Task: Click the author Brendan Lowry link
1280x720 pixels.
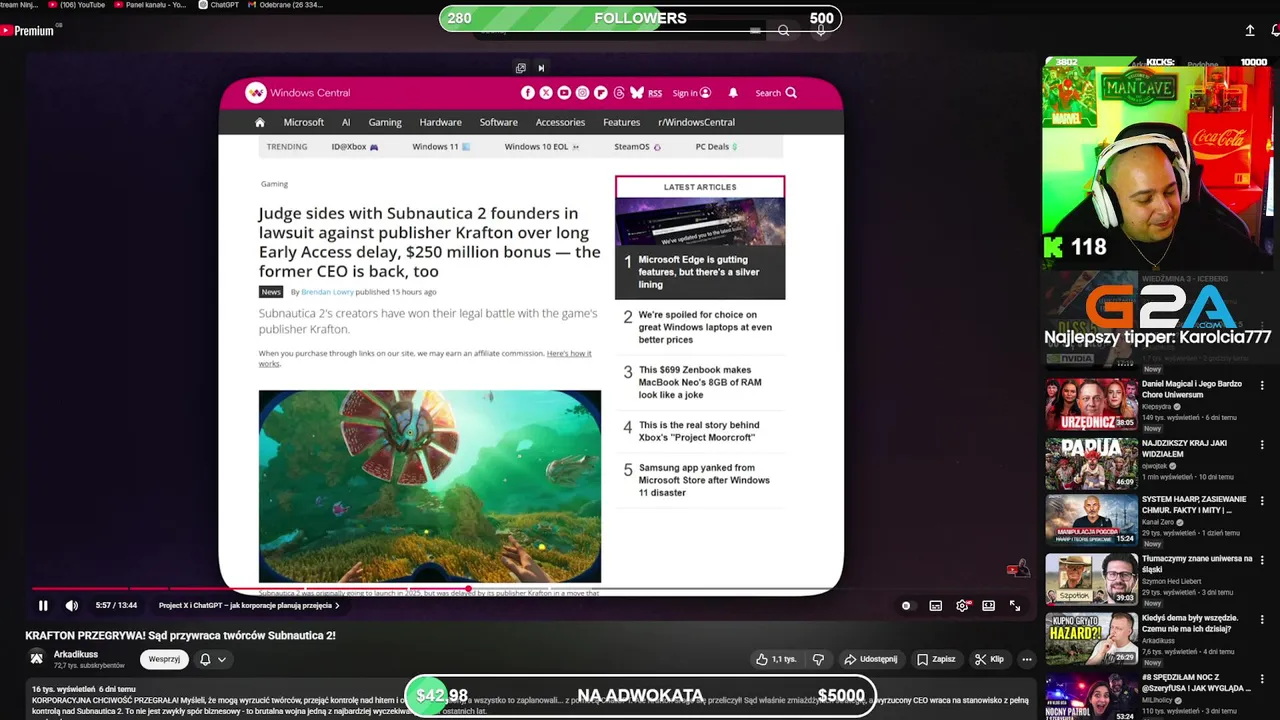Action: click(327, 292)
